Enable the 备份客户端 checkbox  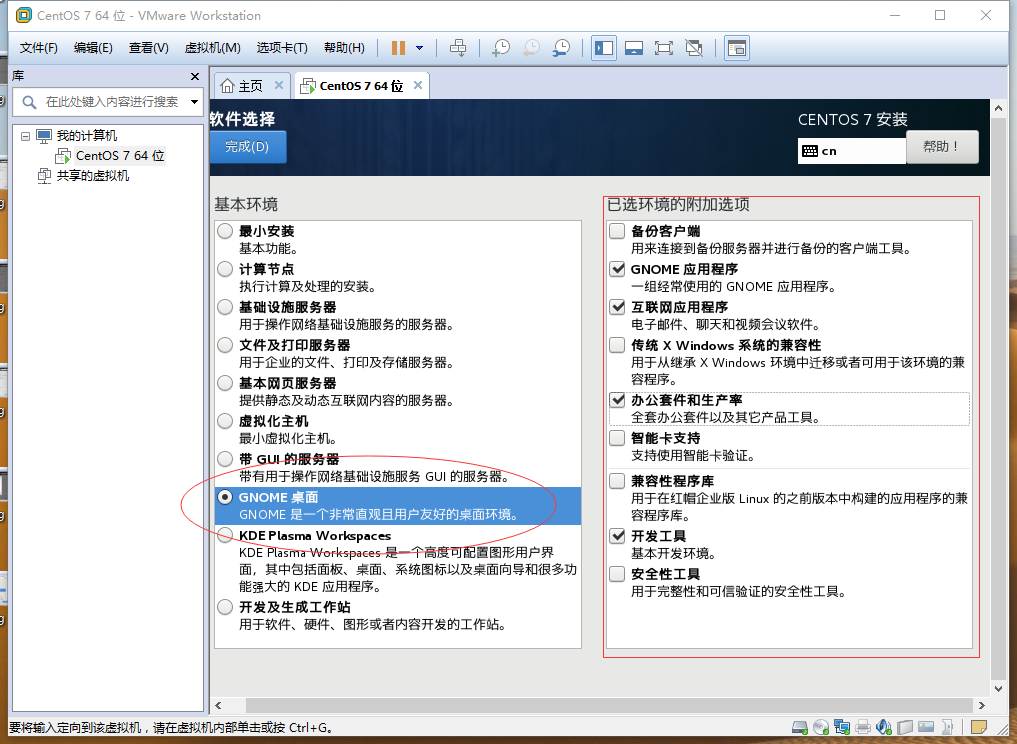pyautogui.click(x=617, y=231)
